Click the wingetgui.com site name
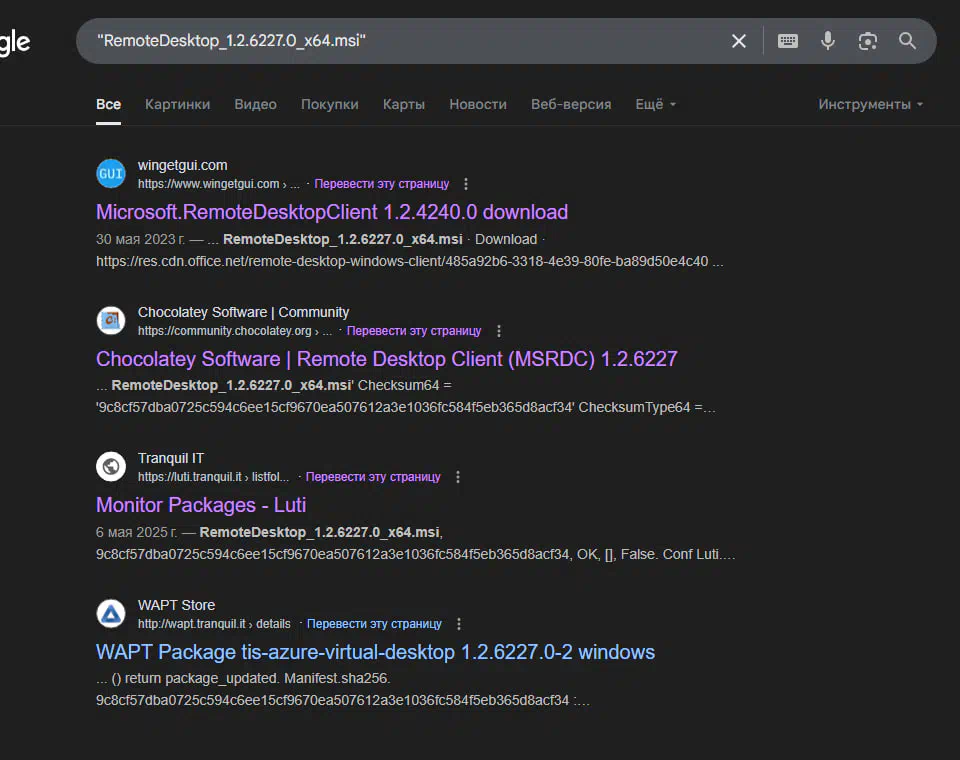The image size is (960, 760). pos(182,165)
